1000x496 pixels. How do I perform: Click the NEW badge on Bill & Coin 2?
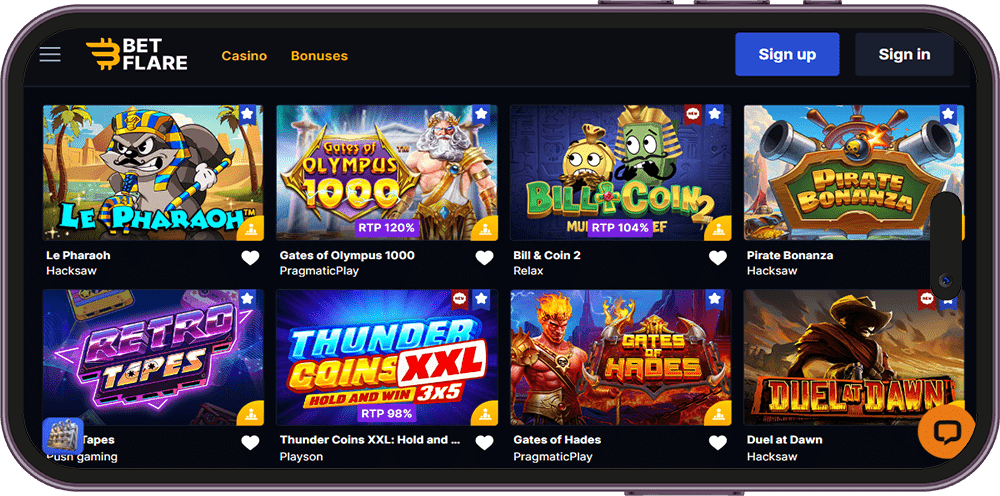pos(693,115)
